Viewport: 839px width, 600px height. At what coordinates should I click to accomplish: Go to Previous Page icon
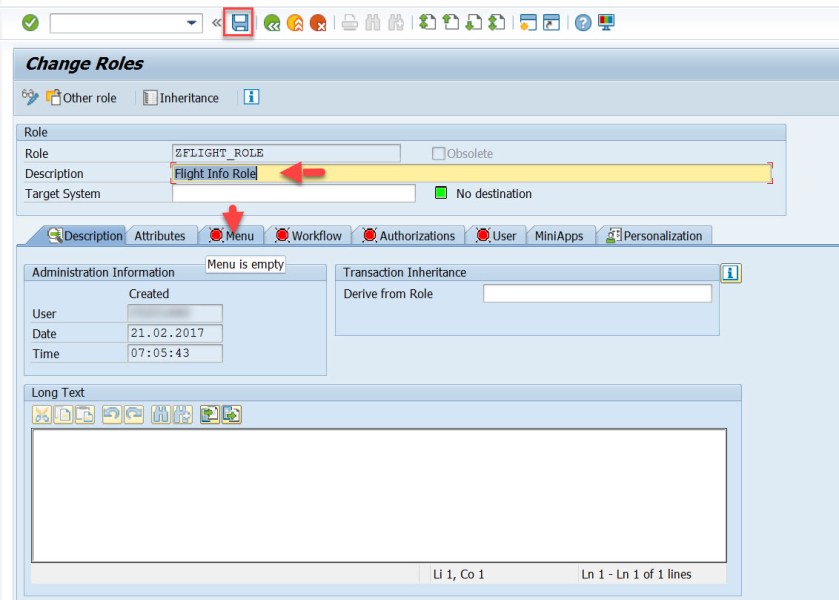coord(451,22)
